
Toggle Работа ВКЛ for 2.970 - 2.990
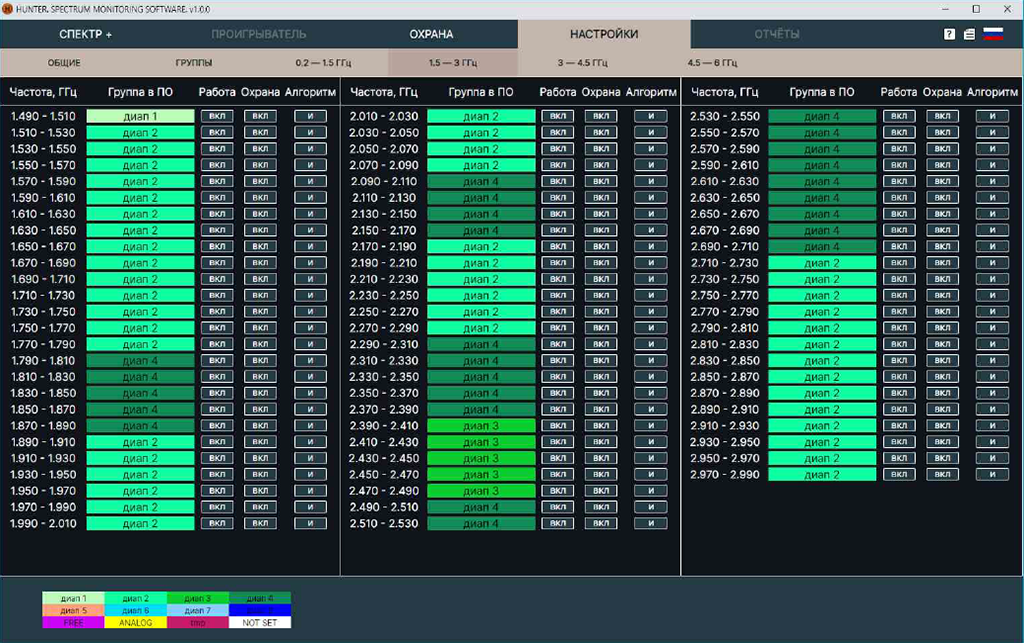899,475
